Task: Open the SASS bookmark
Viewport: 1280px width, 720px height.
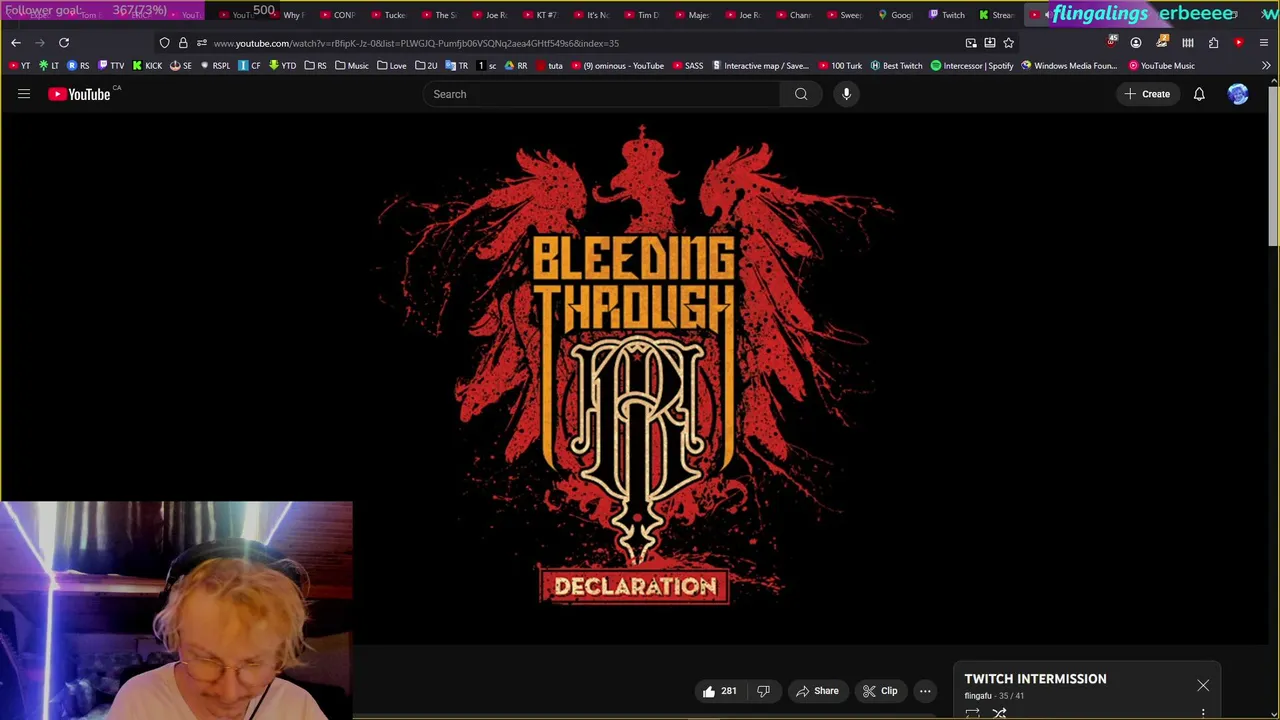Action: 687,66
